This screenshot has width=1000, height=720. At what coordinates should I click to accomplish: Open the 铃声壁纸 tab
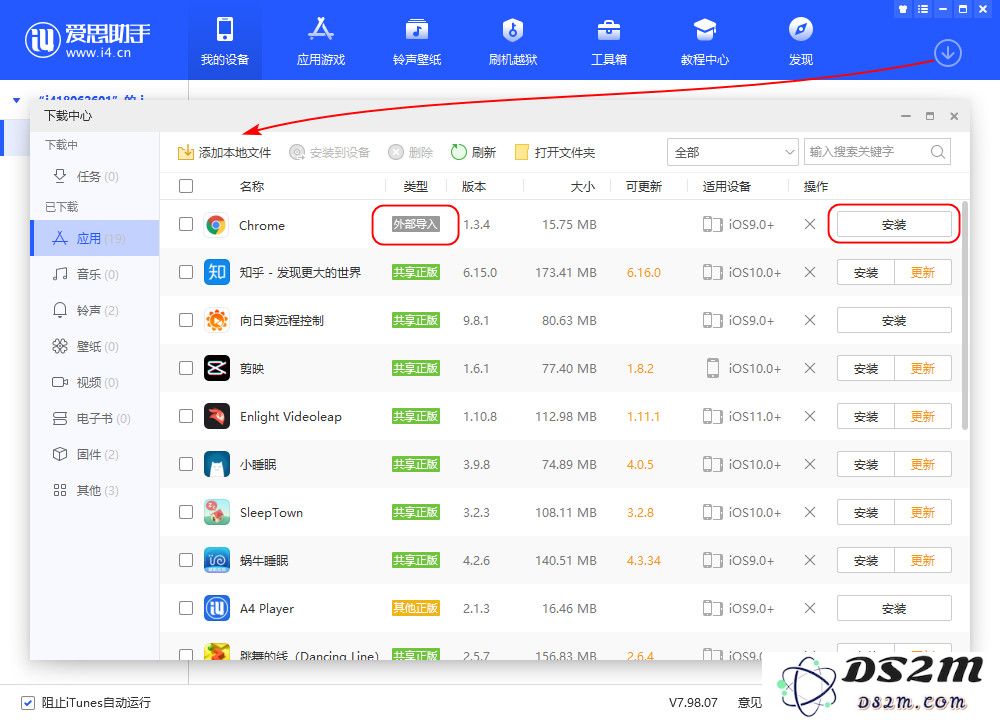click(x=417, y=41)
